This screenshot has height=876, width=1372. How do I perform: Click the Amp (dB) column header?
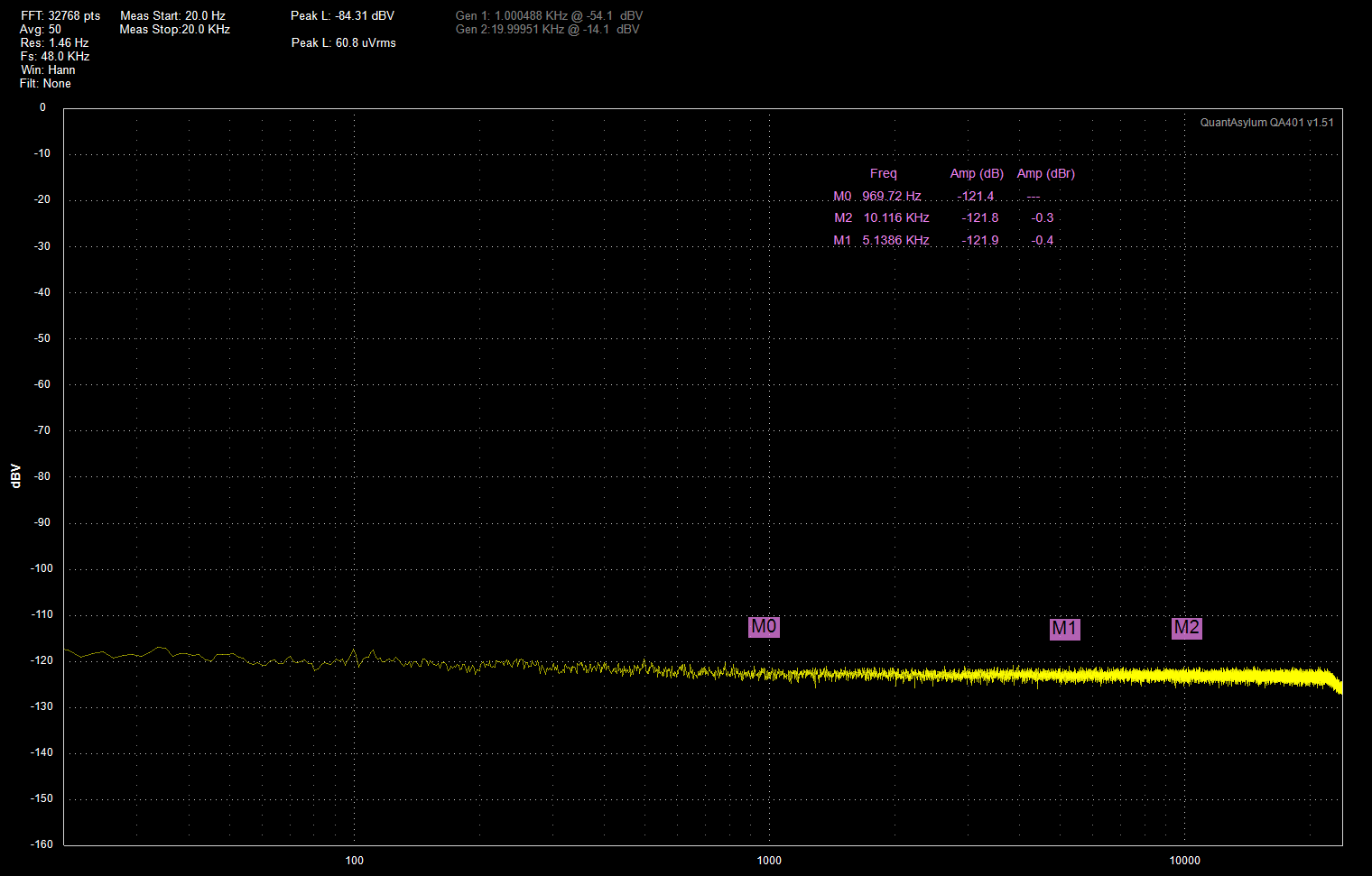[977, 173]
